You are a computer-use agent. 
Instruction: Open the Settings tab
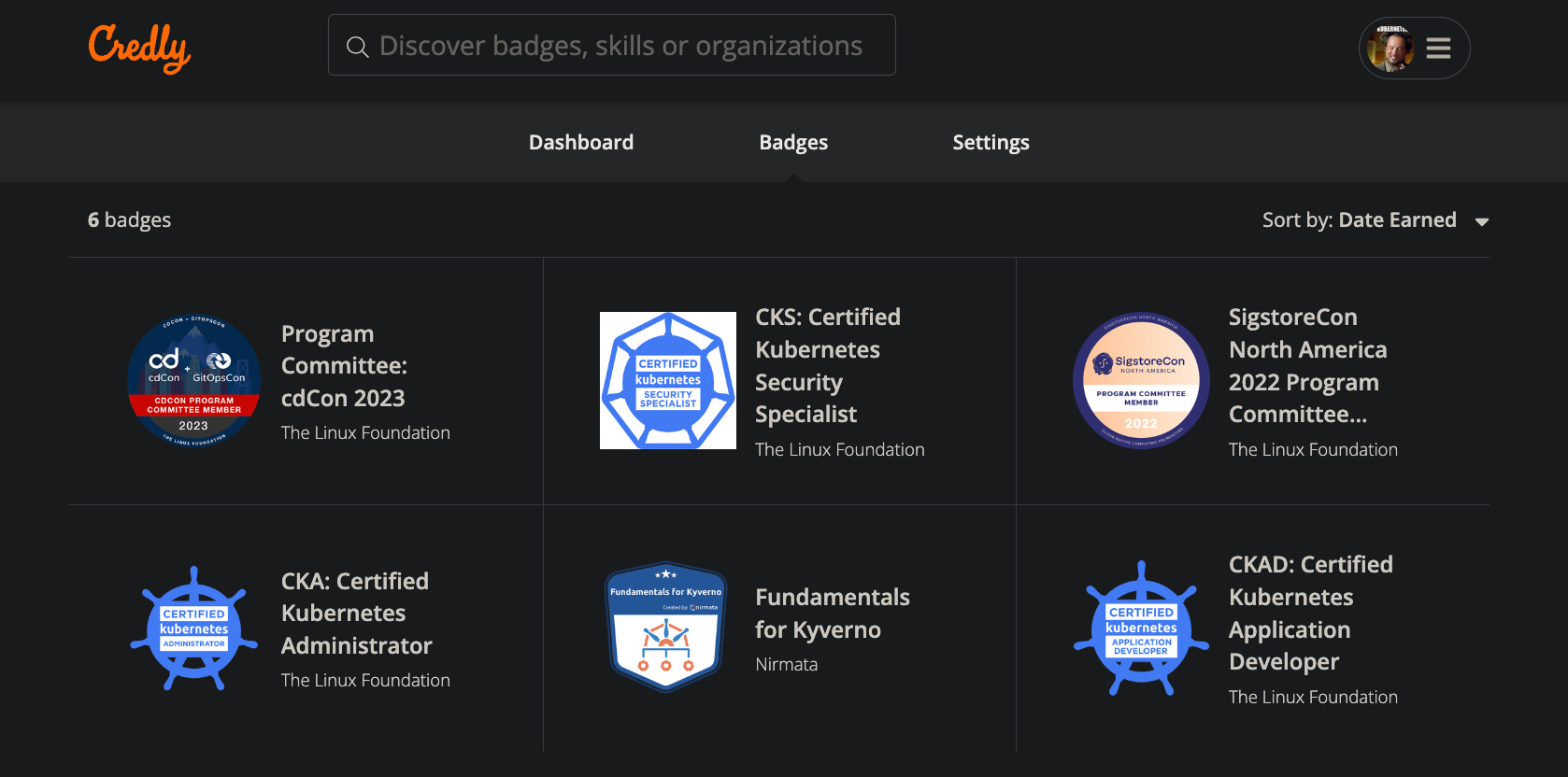[x=991, y=142]
